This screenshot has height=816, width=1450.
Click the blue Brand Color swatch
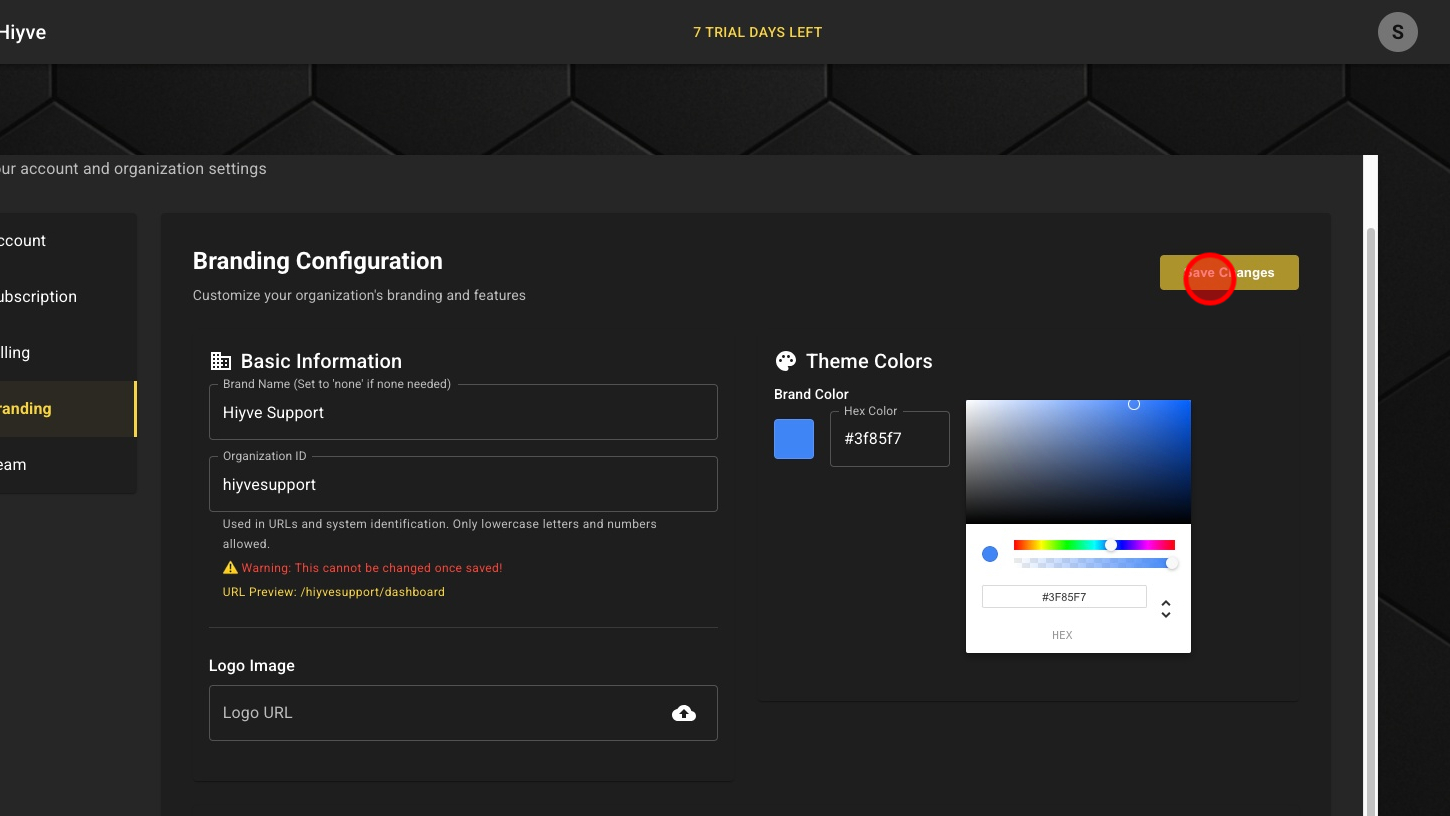794,439
